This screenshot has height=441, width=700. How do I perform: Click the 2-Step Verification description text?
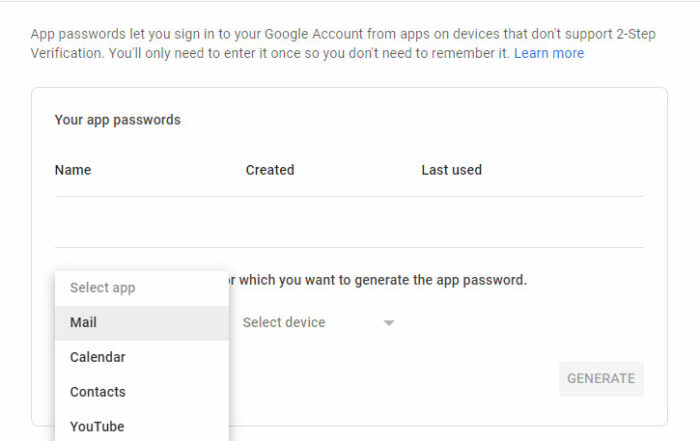[x=343, y=43]
